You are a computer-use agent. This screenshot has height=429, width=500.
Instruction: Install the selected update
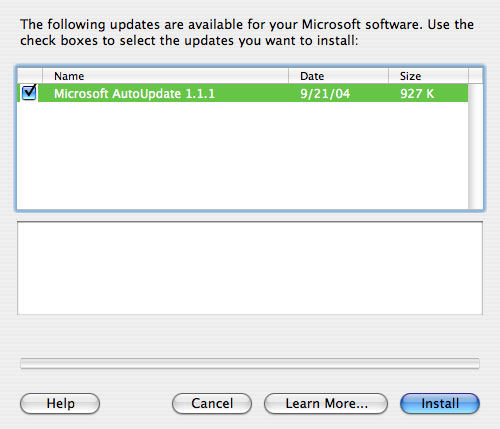440,403
